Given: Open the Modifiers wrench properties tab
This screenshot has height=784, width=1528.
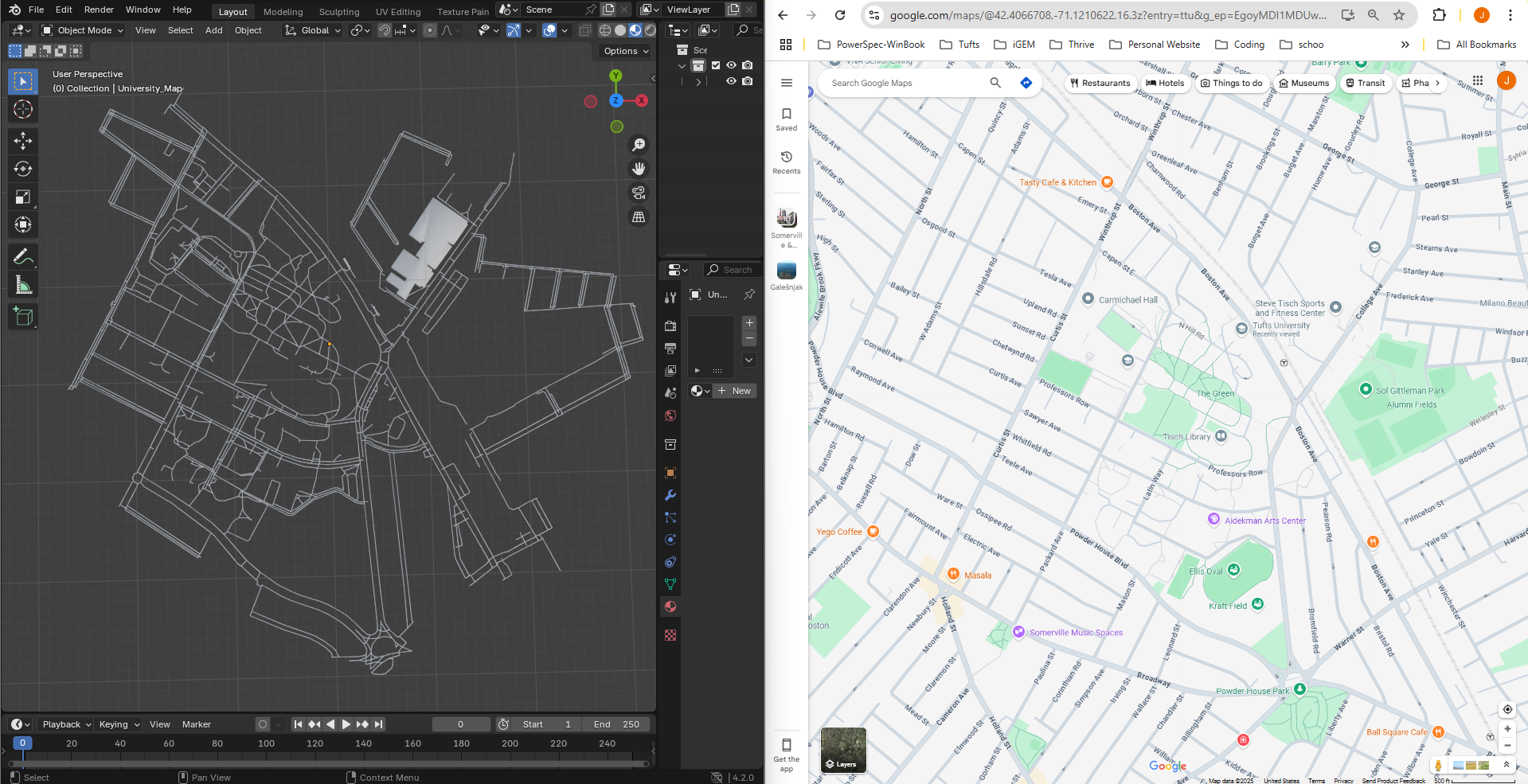Looking at the screenshot, I should point(670,495).
